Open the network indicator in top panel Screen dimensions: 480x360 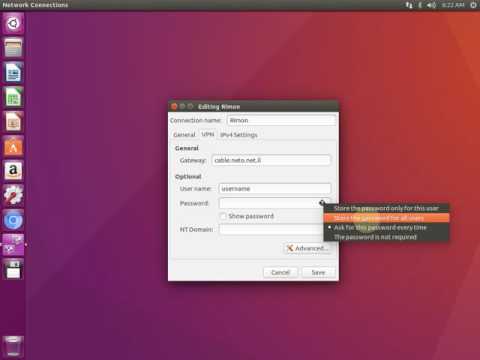click(x=409, y=5)
